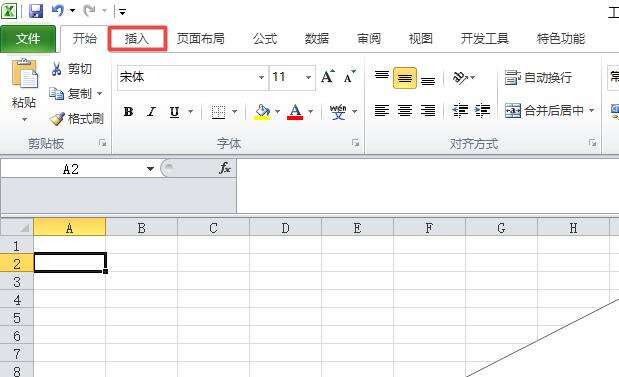The image size is (619, 377).
Task: Open the 数据 (Data) tab
Action: (317, 39)
